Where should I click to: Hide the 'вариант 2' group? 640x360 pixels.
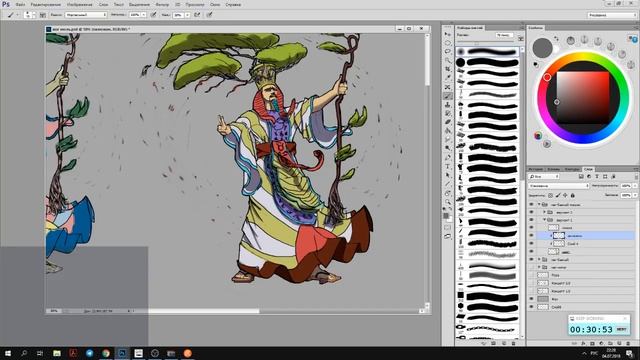pyautogui.click(x=531, y=212)
